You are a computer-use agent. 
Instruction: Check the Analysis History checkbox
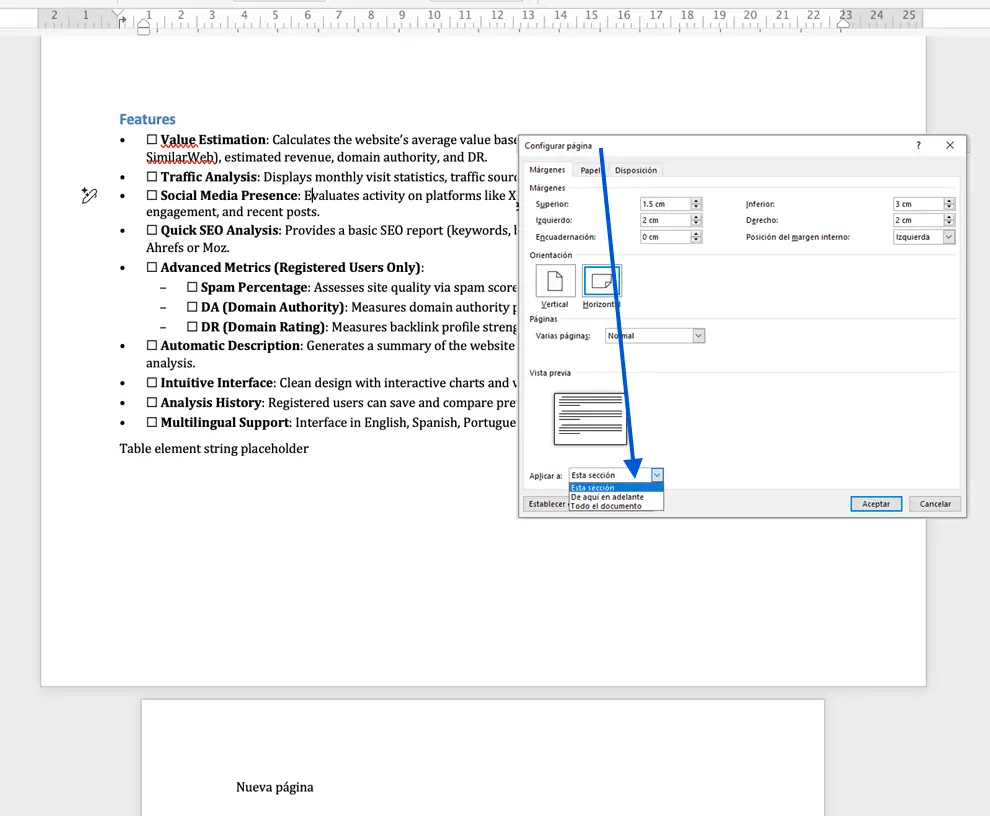[x=152, y=402]
